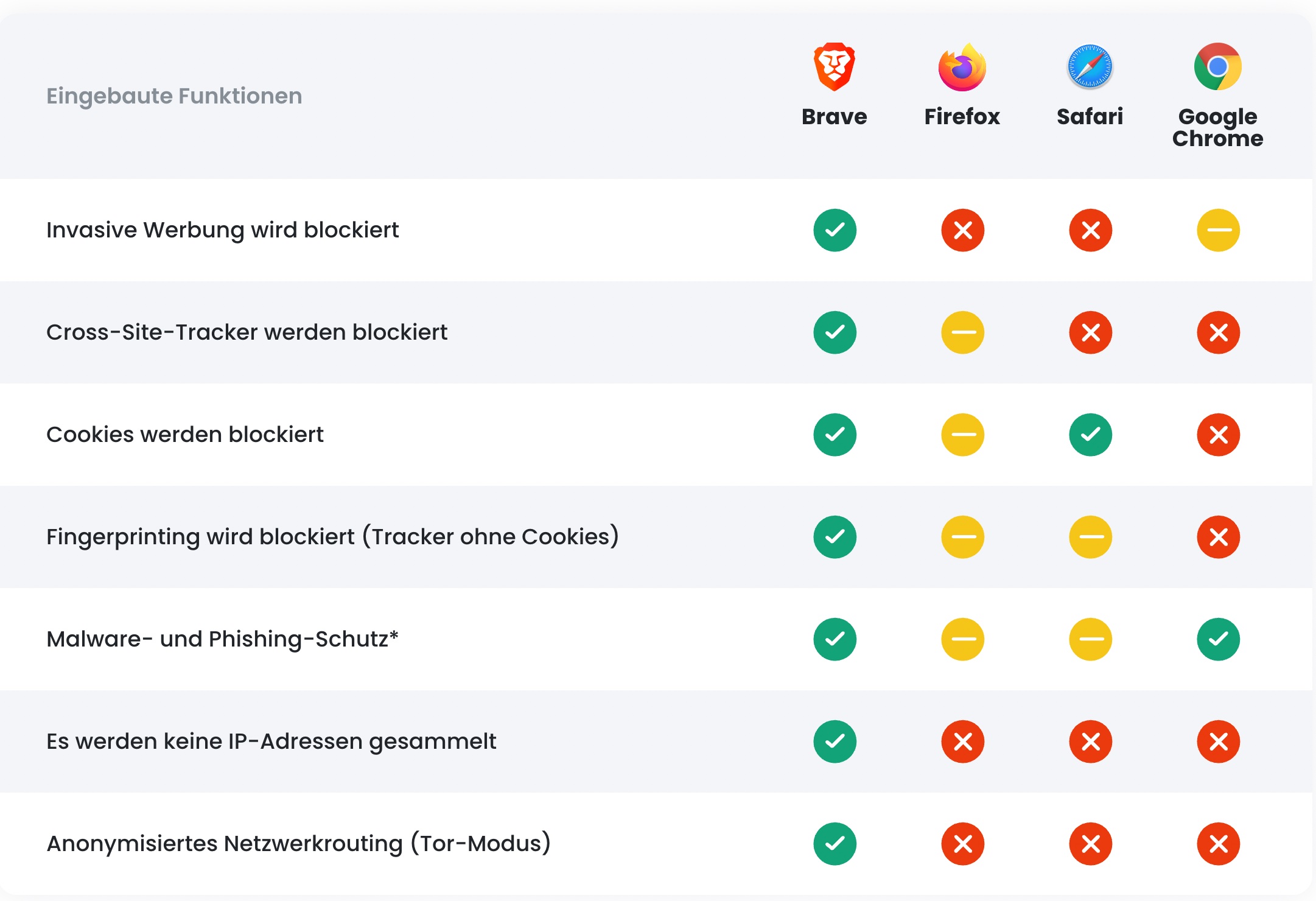Click Chrome's green check for malware protection
Image resolution: width=1316 pixels, height=901 pixels.
click(x=1219, y=639)
